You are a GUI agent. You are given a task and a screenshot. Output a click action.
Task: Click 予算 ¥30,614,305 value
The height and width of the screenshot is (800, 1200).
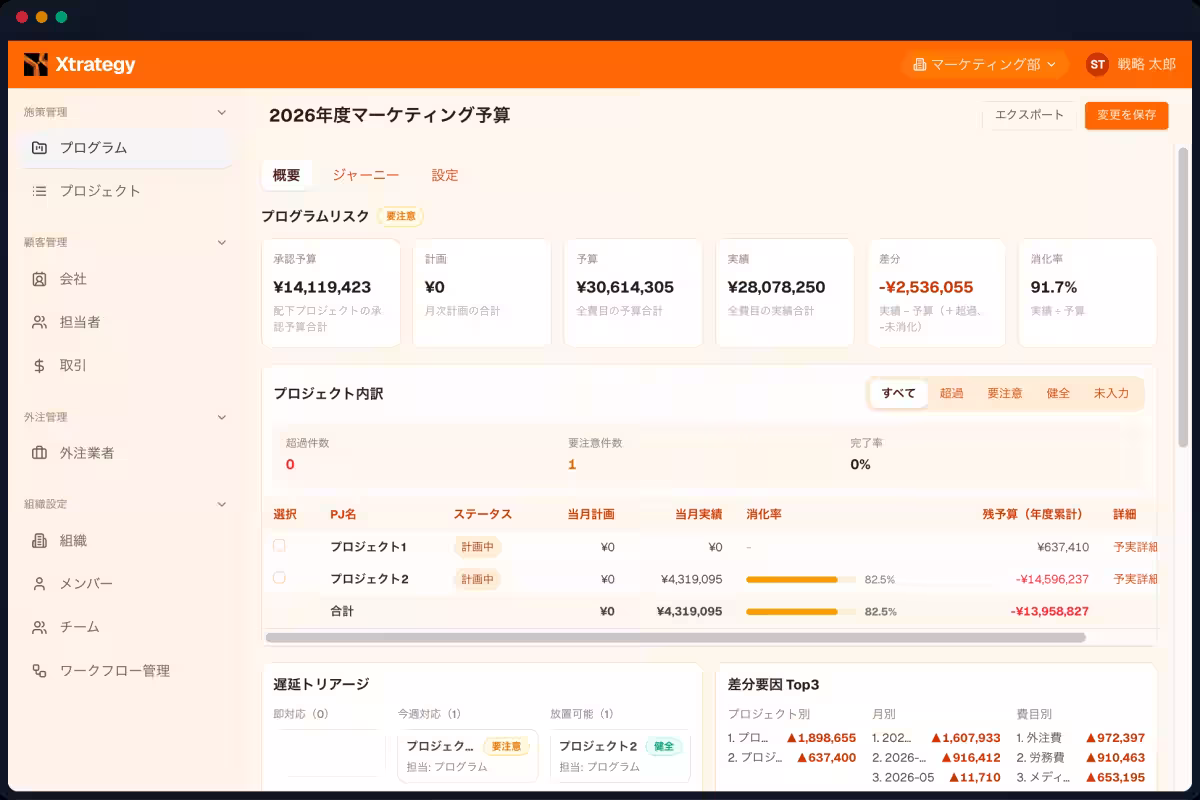tap(625, 287)
